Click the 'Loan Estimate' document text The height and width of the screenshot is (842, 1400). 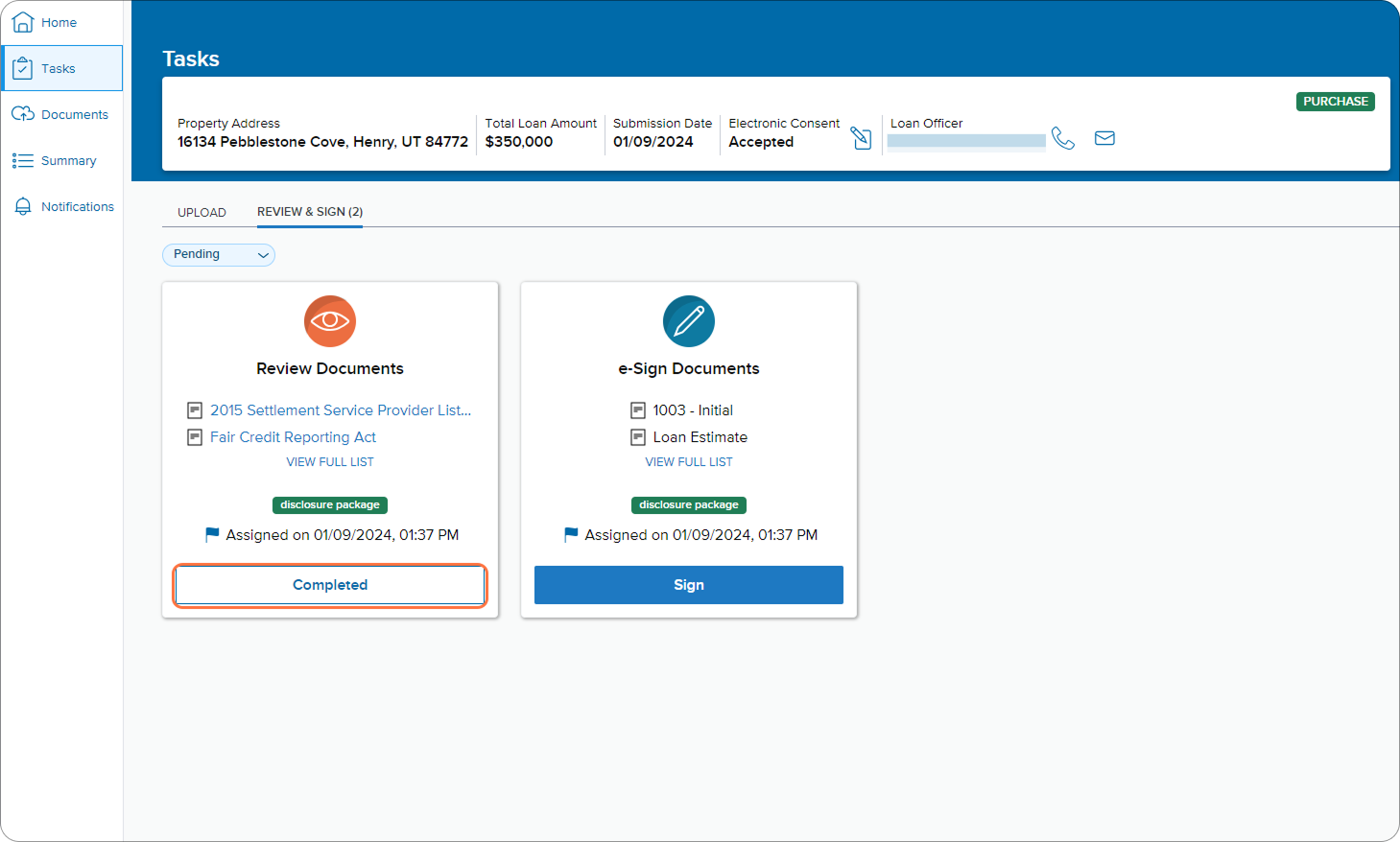tap(700, 437)
